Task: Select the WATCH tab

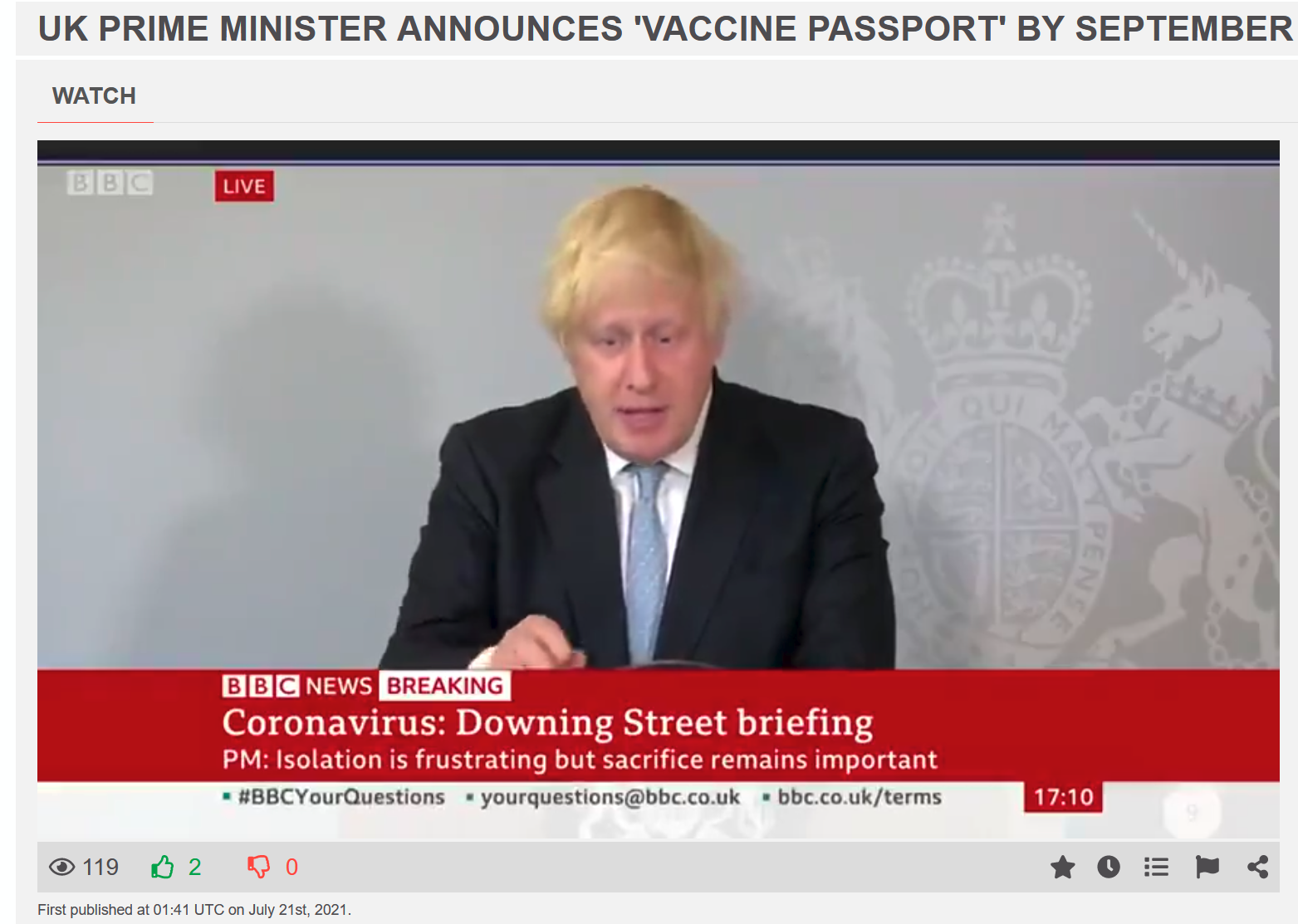Action: click(95, 96)
